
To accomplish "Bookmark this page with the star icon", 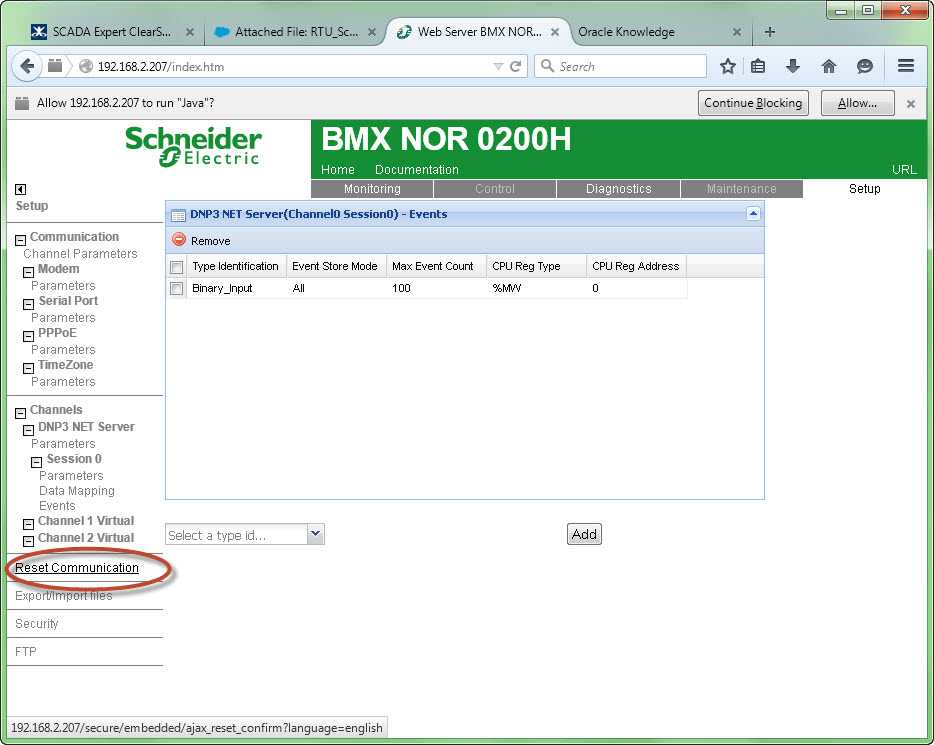I will (727, 66).
